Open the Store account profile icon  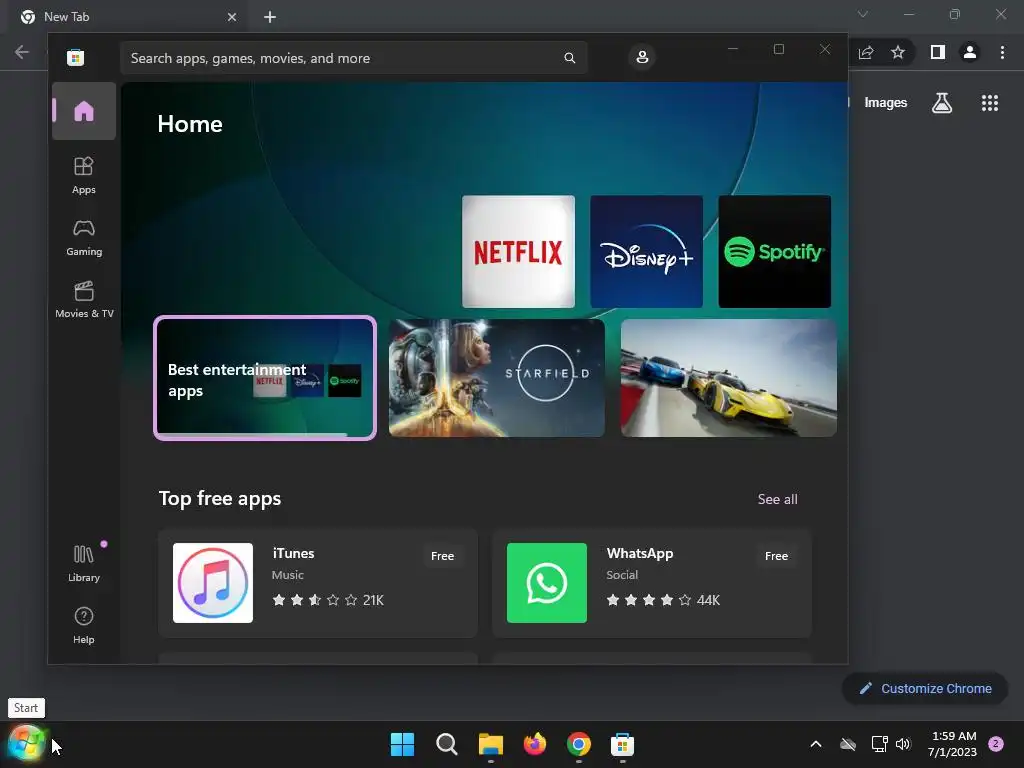642,57
